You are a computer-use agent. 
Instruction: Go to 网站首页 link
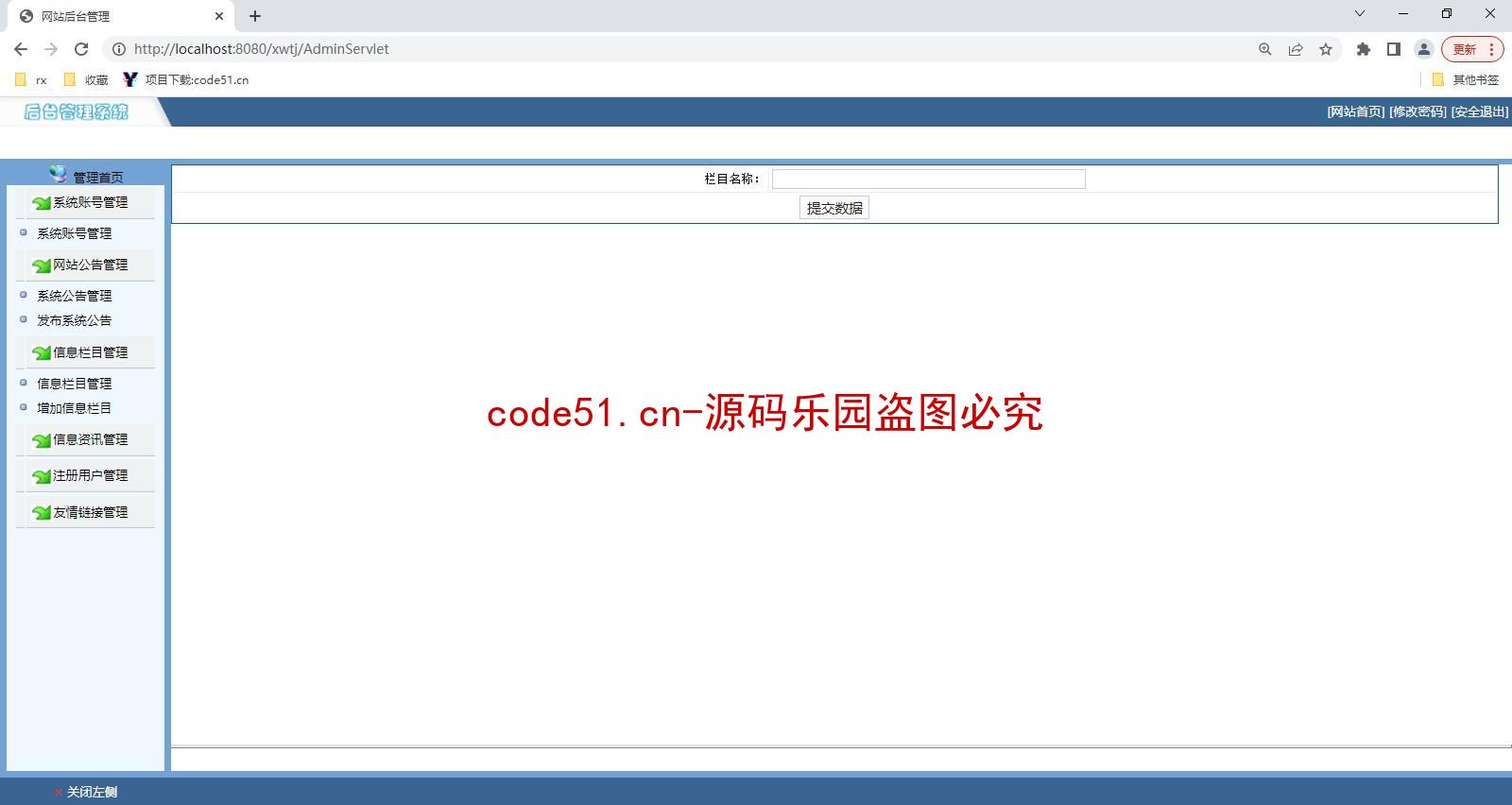1356,111
